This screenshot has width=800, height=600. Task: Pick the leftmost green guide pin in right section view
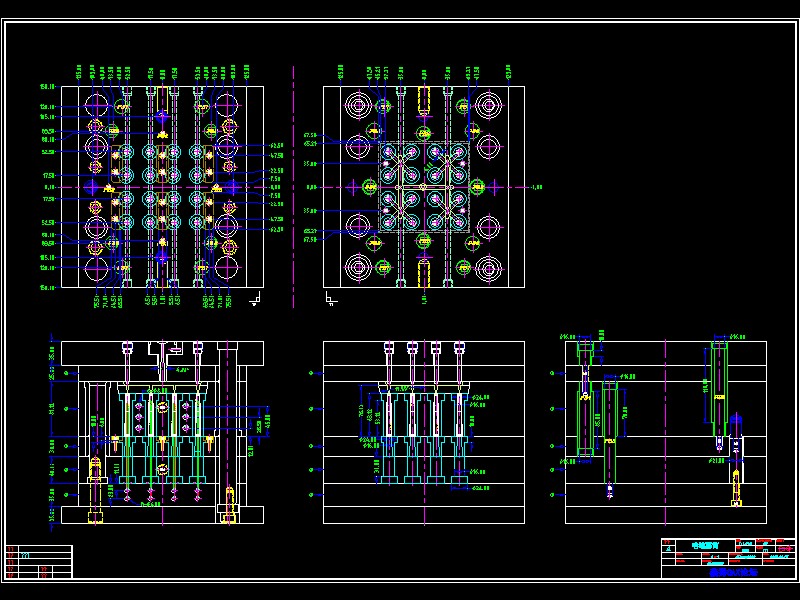pyautogui.click(x=585, y=399)
